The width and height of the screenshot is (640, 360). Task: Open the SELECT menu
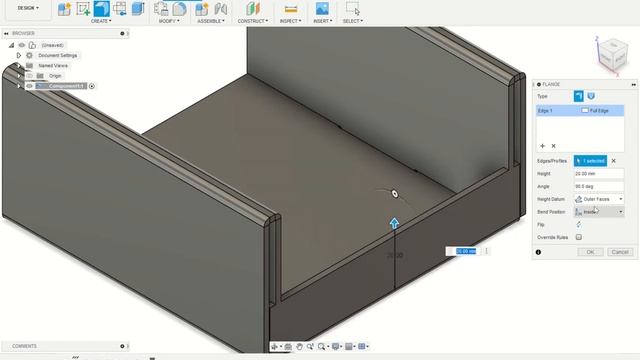pyautogui.click(x=353, y=21)
